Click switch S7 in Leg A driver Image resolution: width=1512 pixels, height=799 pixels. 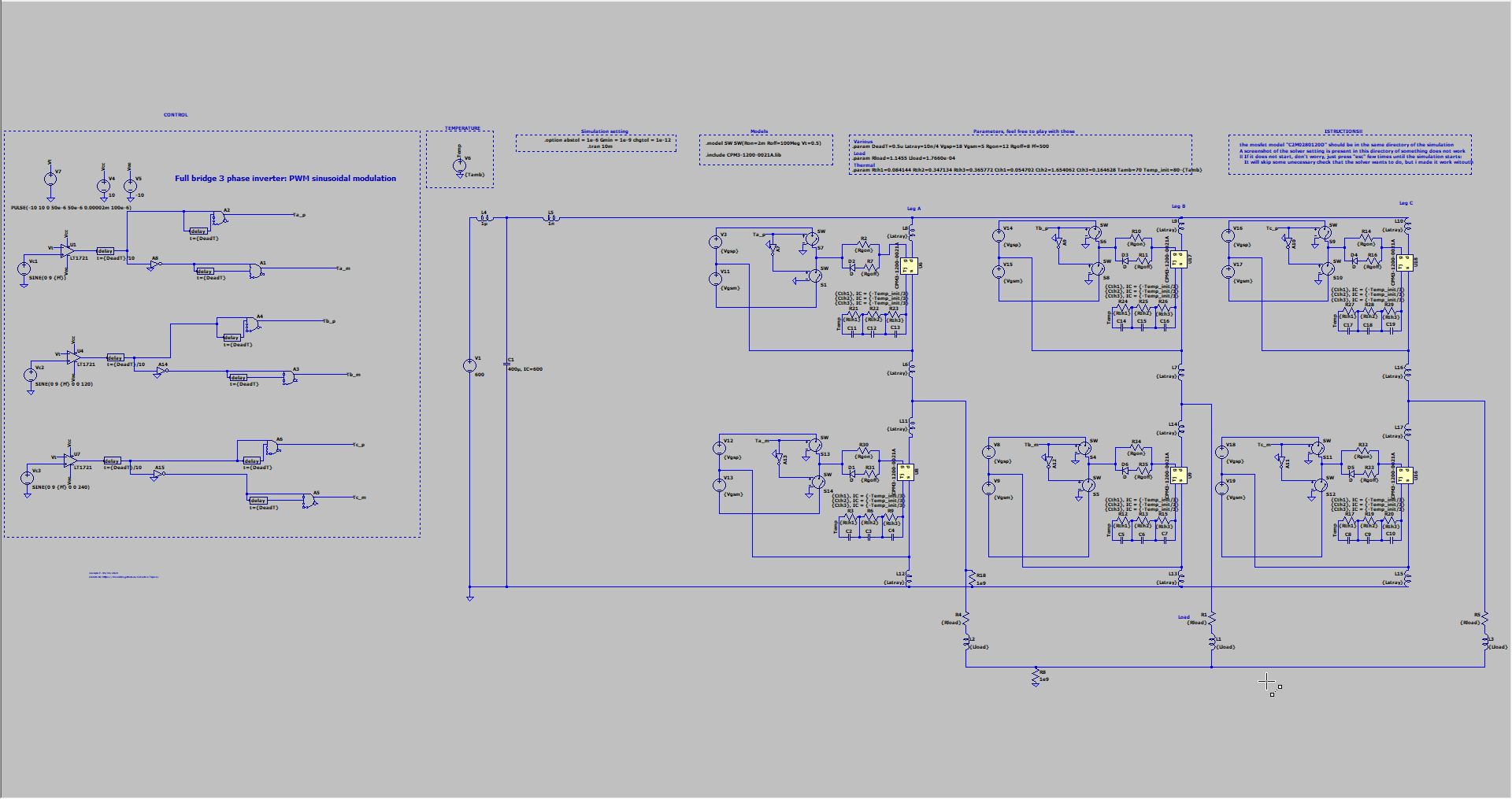point(812,239)
